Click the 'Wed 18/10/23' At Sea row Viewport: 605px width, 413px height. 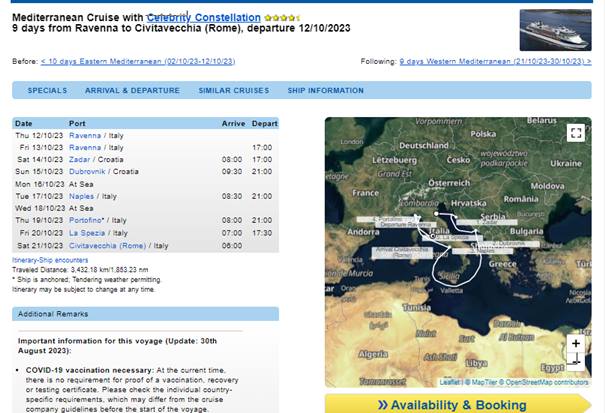(145, 208)
